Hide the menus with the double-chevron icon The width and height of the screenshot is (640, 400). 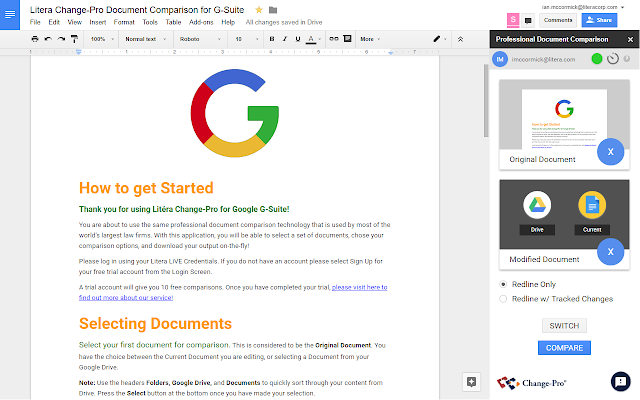[x=460, y=39]
